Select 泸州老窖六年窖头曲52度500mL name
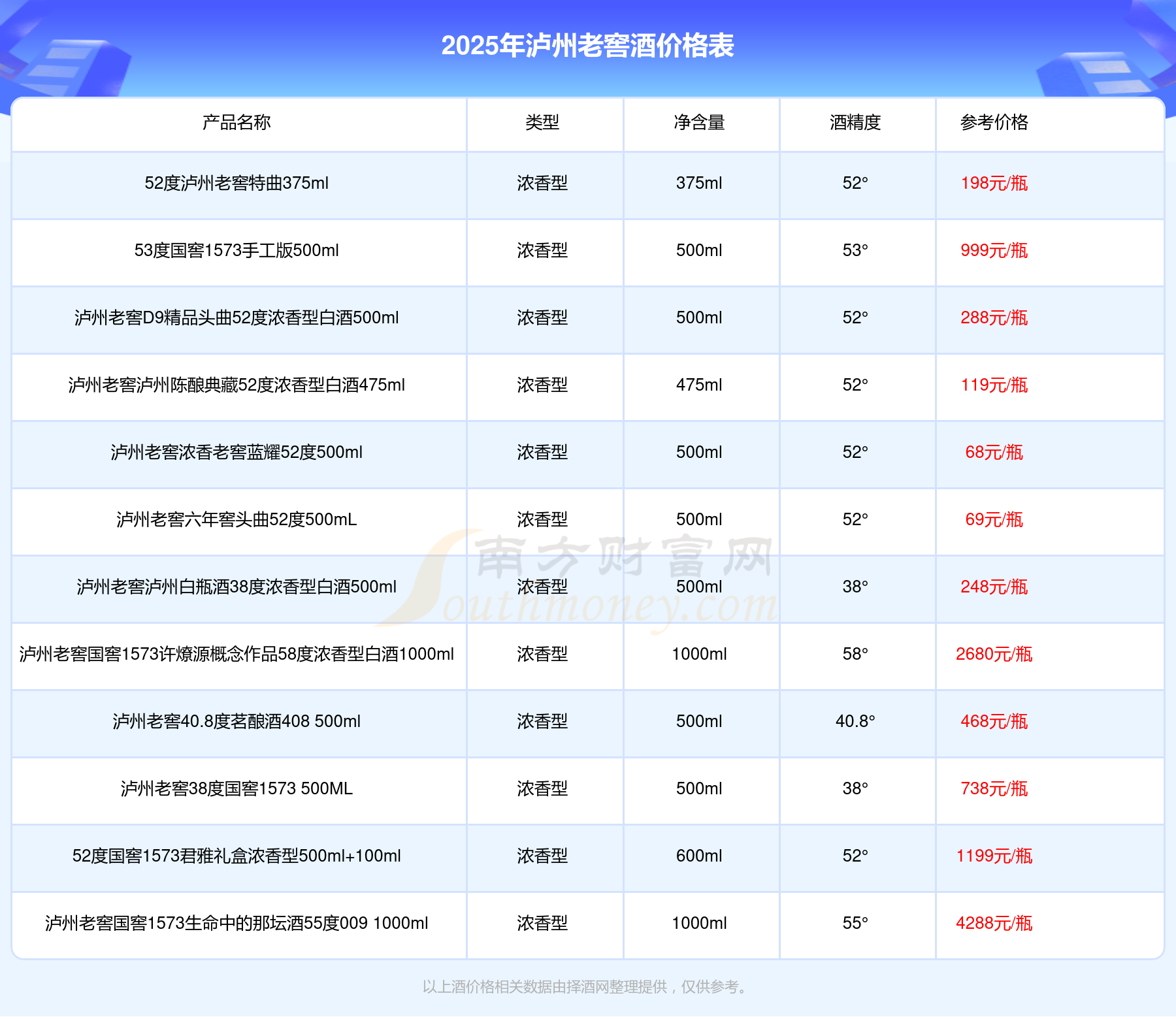The width and height of the screenshot is (1176, 1019). click(x=237, y=519)
